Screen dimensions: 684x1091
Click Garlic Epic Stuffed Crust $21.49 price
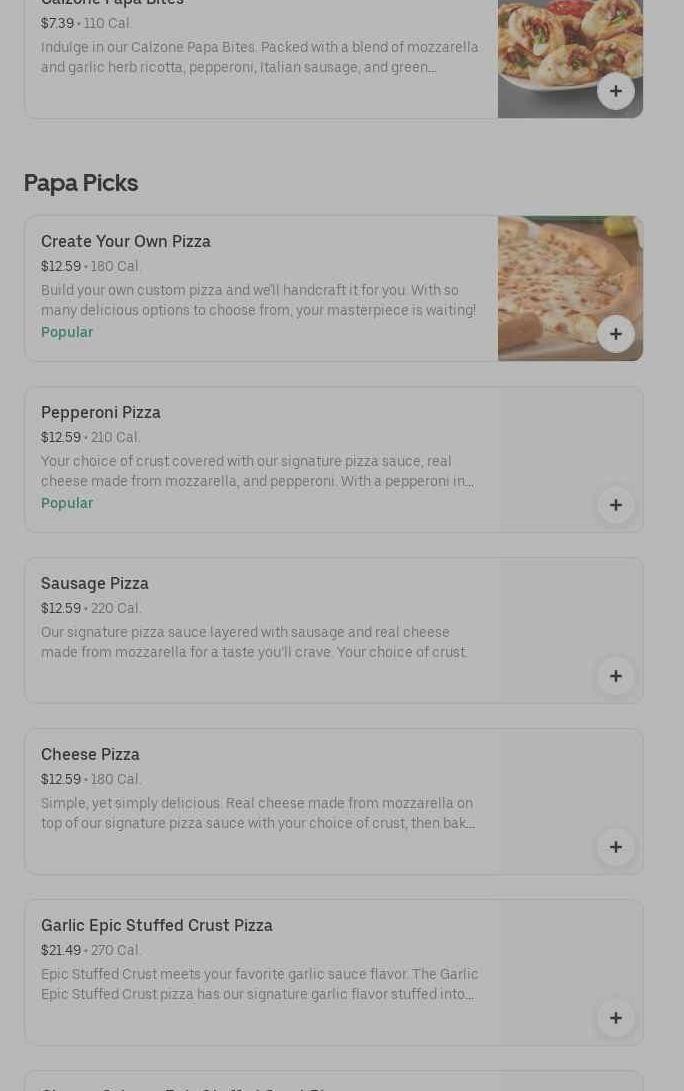click(x=61, y=950)
